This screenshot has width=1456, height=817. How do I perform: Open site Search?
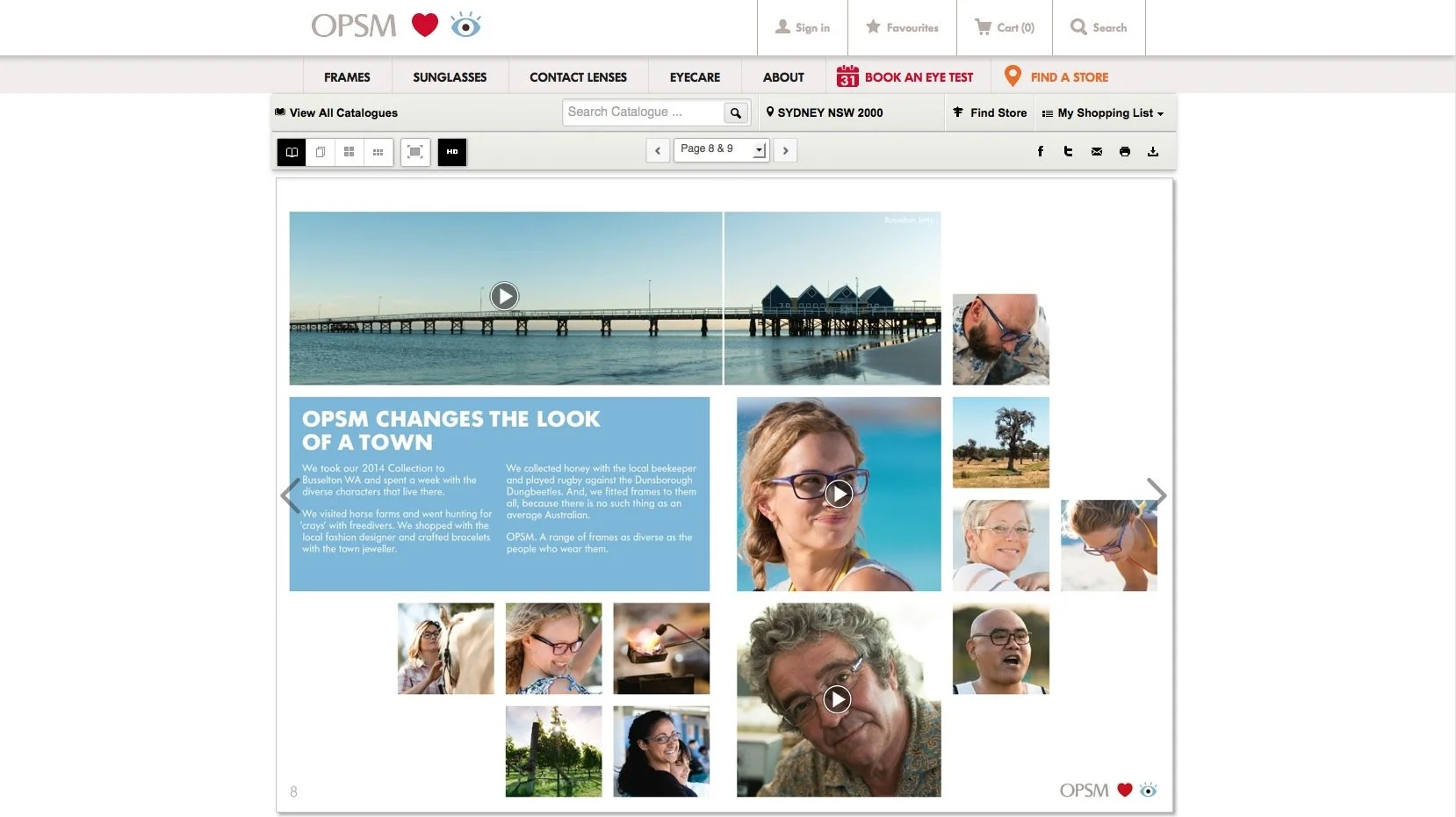click(x=1099, y=27)
